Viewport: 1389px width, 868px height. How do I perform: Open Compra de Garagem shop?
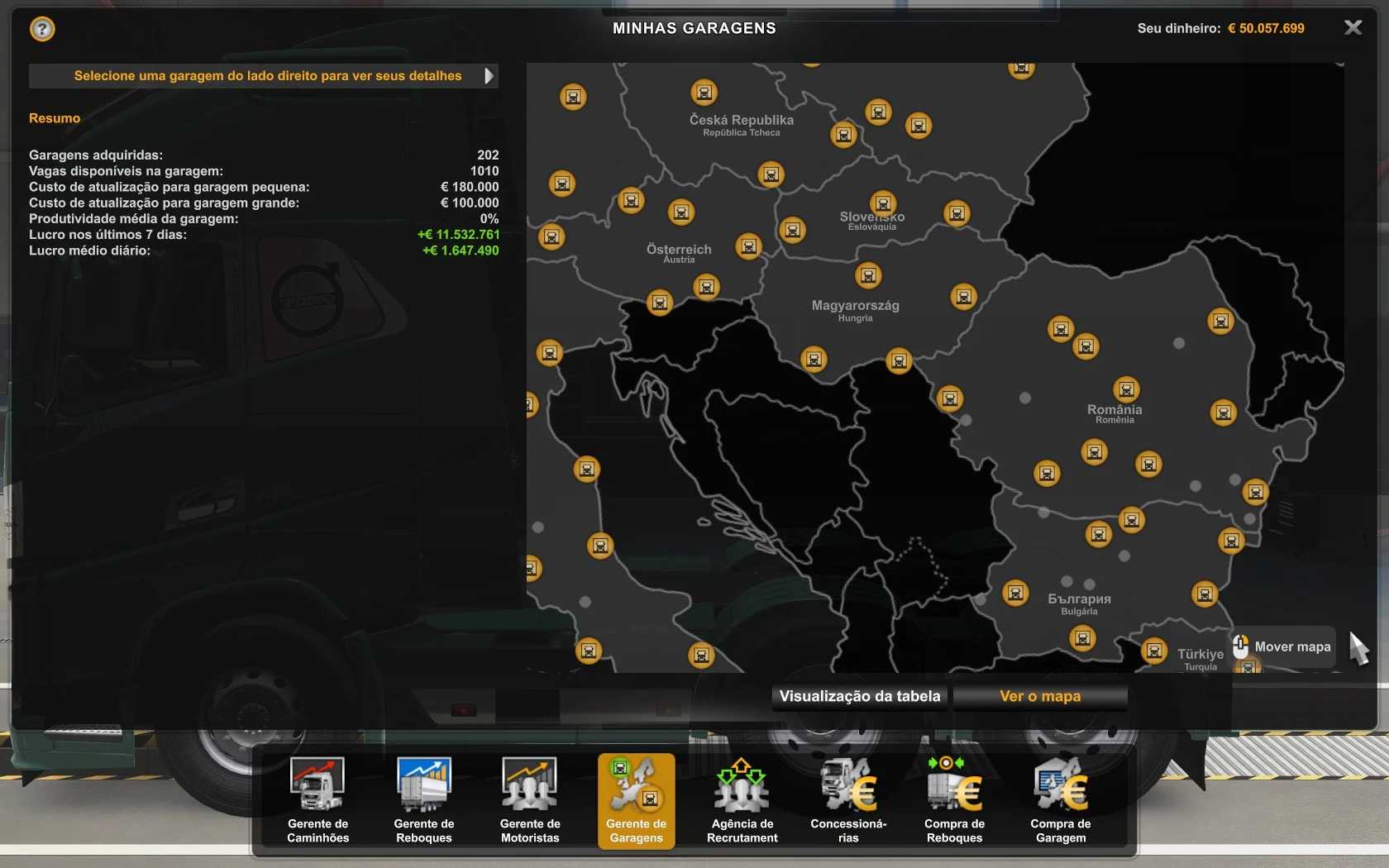click(1060, 799)
